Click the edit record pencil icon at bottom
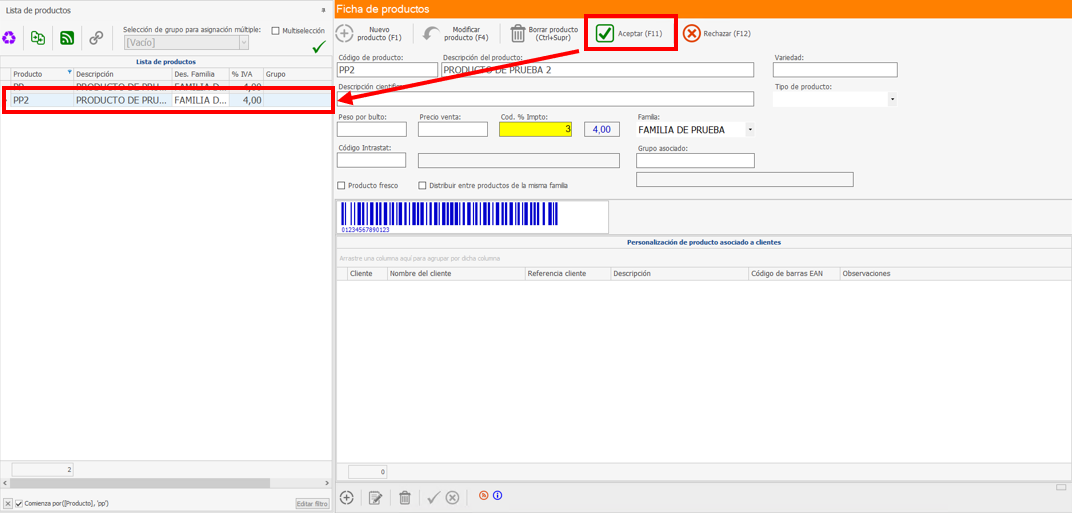The width and height of the screenshot is (1072, 513). click(x=376, y=497)
